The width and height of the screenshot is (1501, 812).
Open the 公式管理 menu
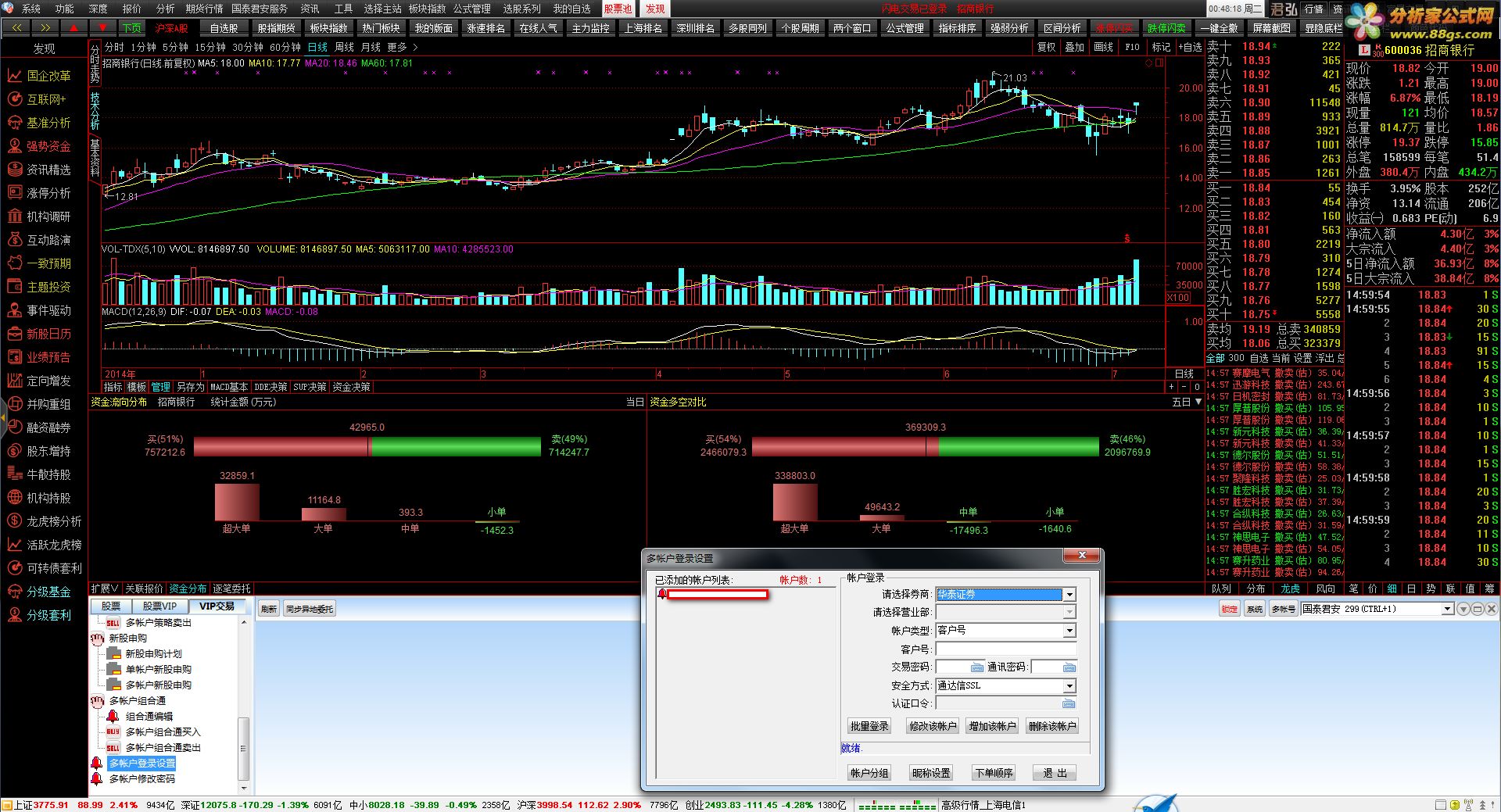[472, 9]
